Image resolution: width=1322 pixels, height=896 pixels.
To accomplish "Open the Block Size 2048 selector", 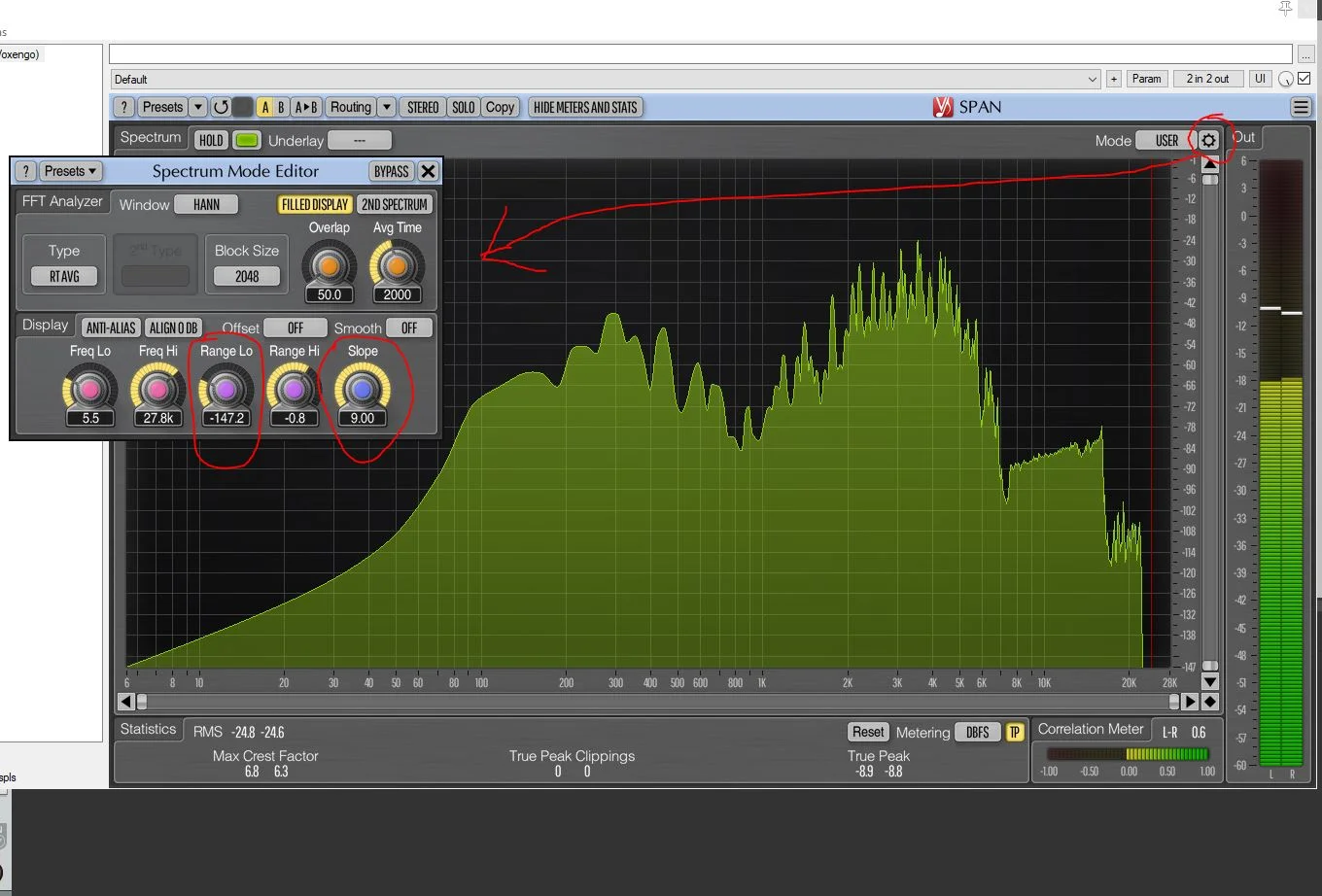I will point(247,276).
